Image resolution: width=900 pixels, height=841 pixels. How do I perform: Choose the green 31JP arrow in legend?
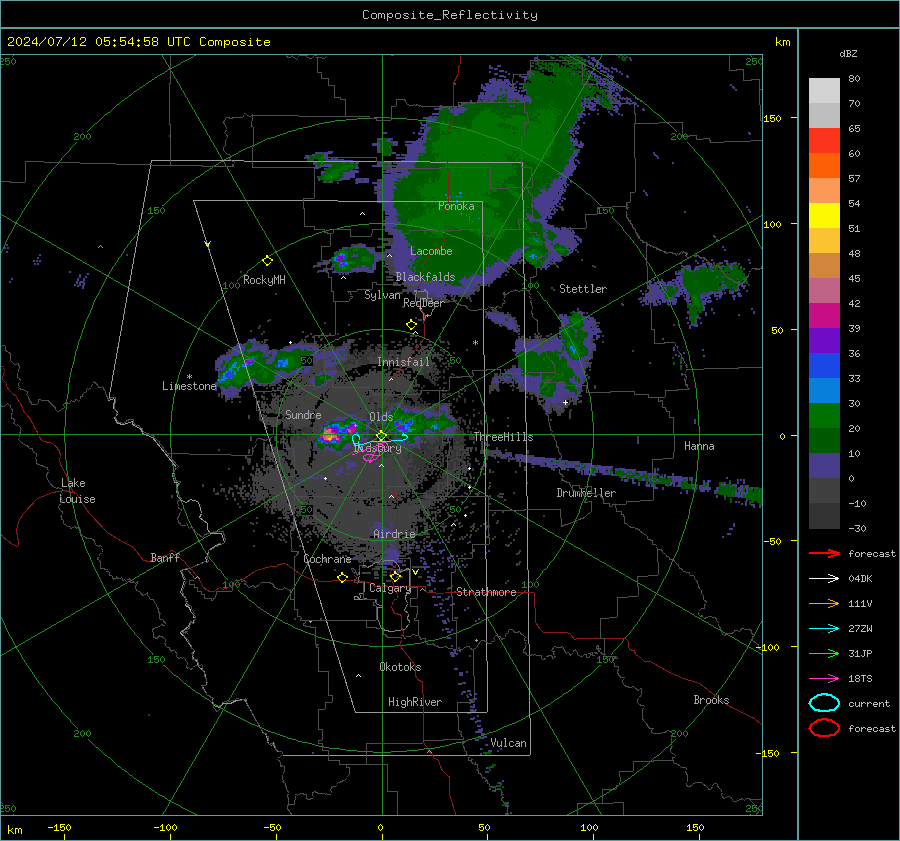click(824, 653)
